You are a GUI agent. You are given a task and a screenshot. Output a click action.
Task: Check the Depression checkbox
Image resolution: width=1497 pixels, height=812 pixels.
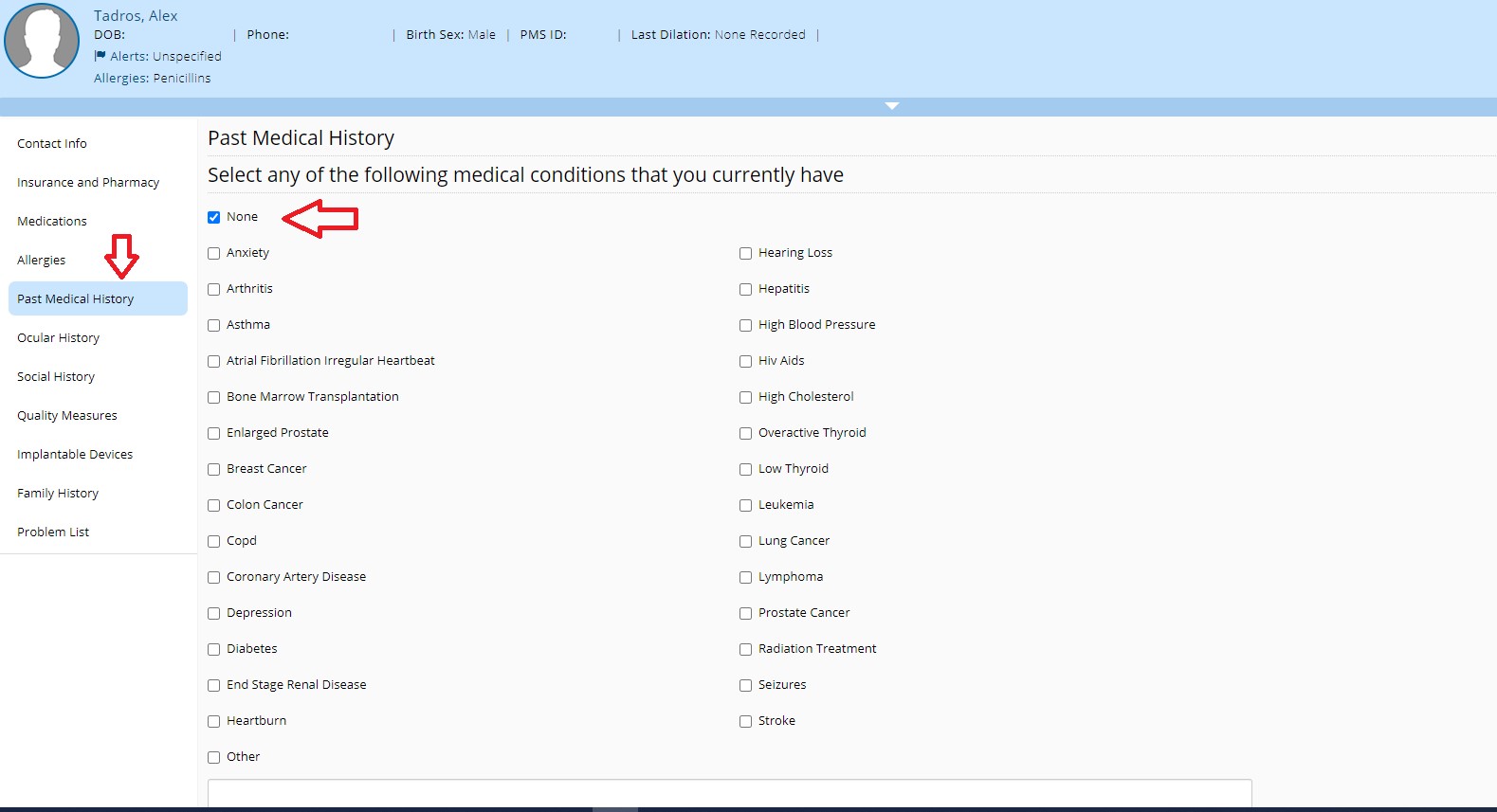point(214,613)
